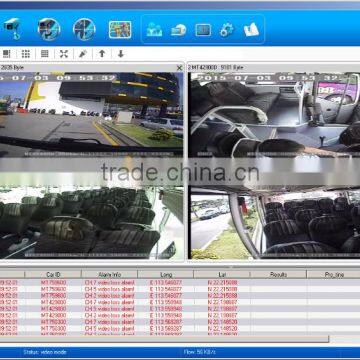This screenshot has width=360, height=360.
Task: Click the horizontal scrollbar under alarm table
Action: tap(165, 339)
